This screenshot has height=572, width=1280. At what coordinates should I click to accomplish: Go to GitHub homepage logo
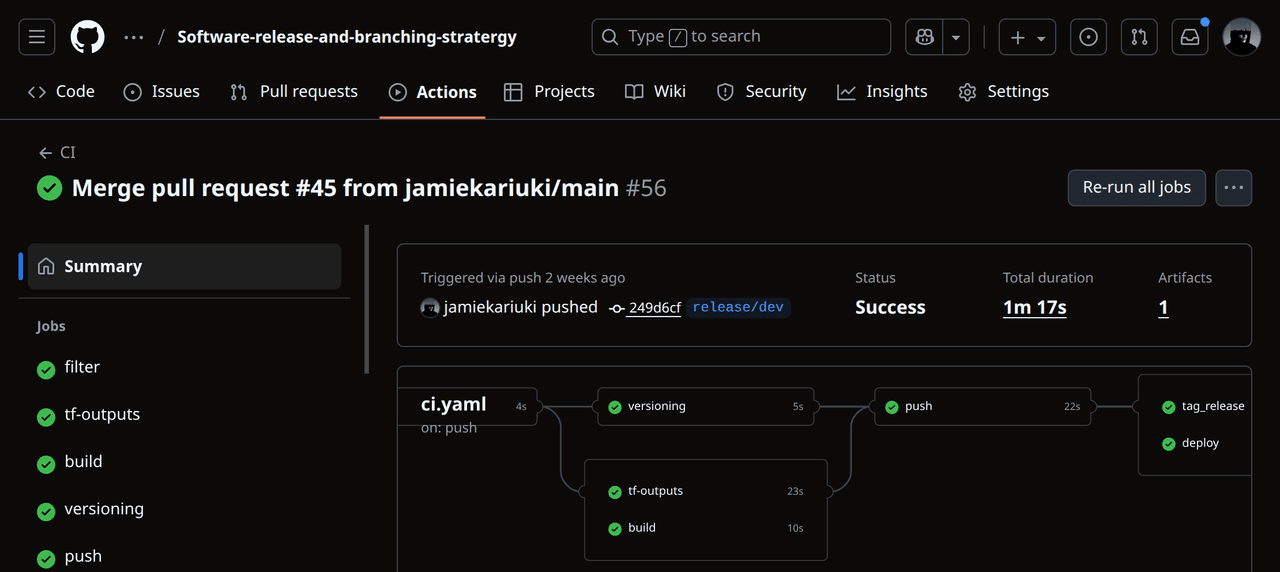tap(88, 37)
